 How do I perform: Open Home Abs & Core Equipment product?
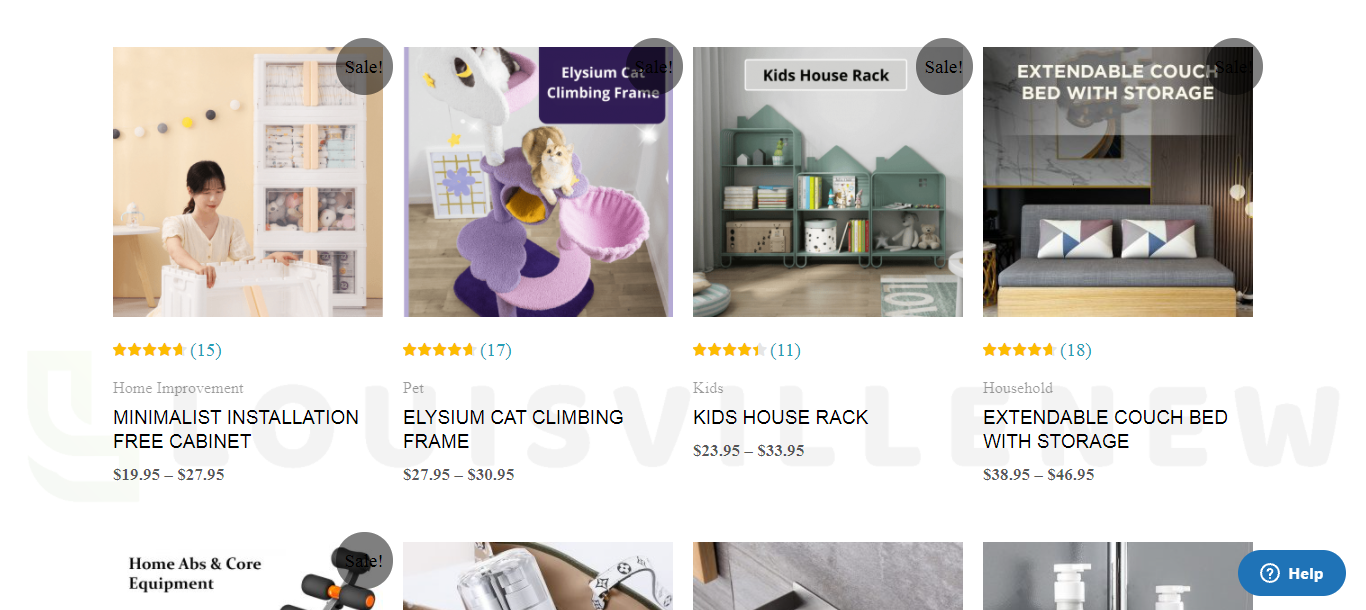tap(247, 577)
